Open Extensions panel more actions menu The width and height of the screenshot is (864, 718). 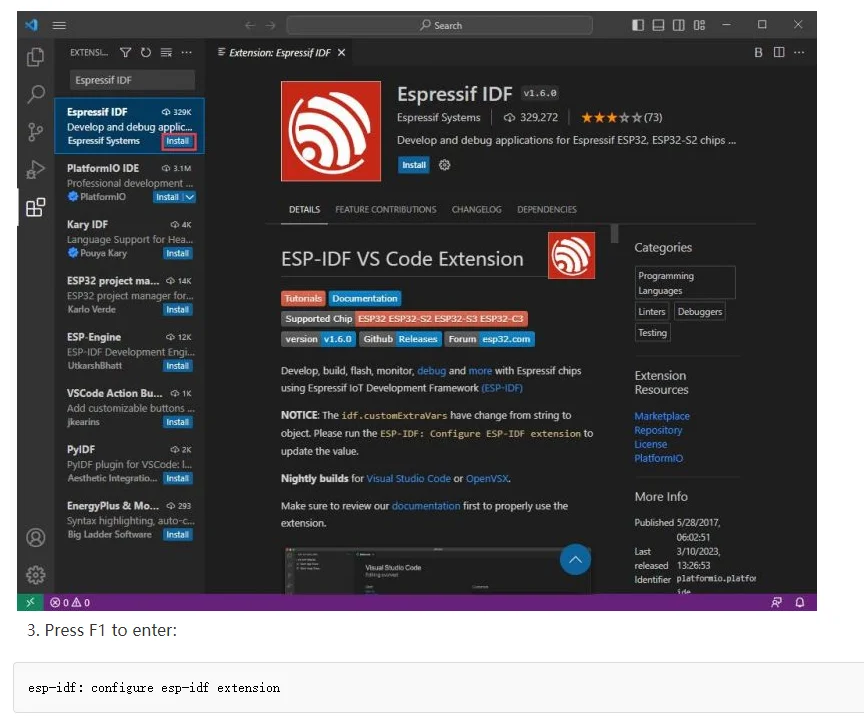pyautogui.click(x=187, y=52)
